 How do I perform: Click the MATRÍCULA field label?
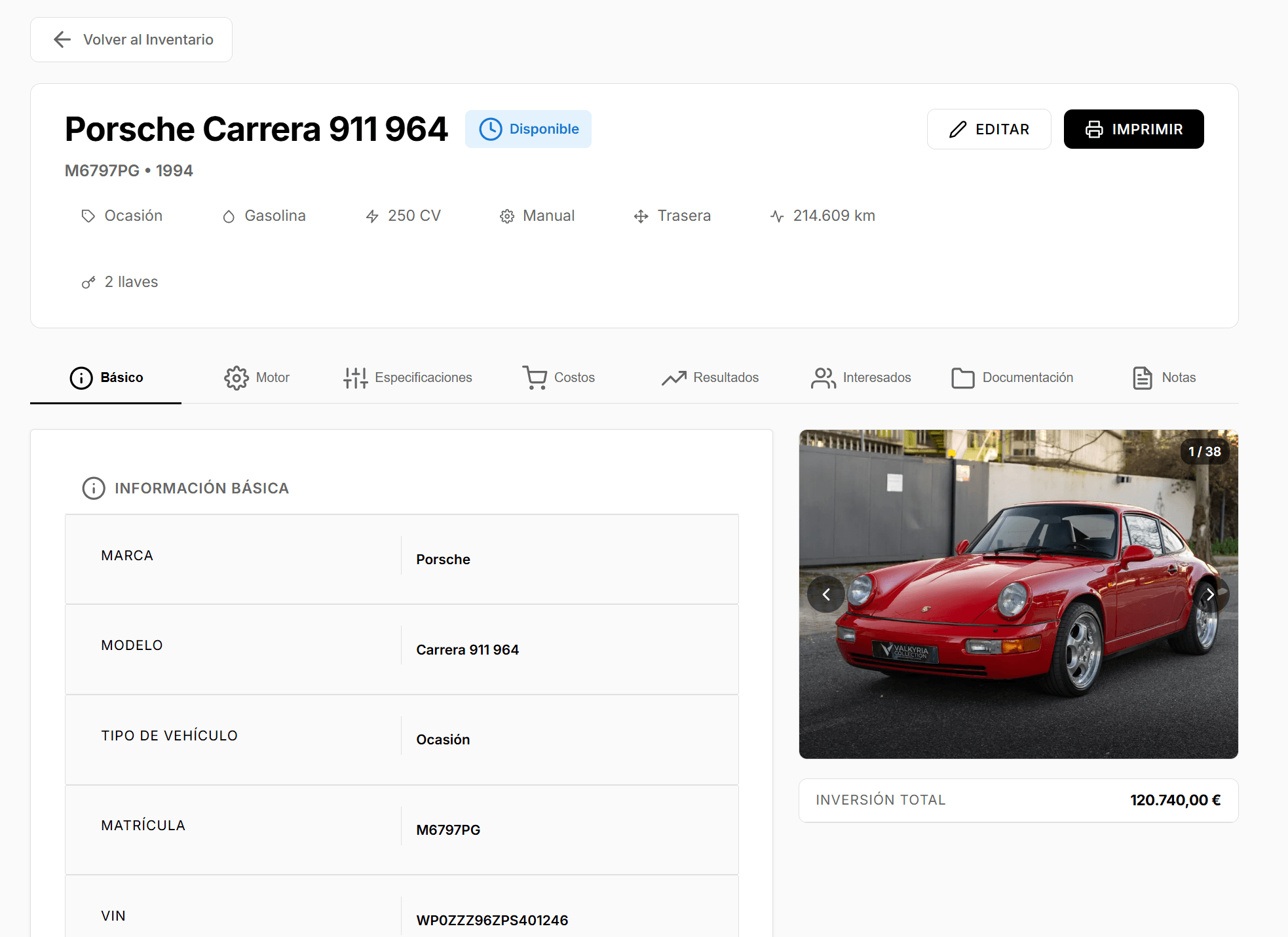[x=143, y=826]
